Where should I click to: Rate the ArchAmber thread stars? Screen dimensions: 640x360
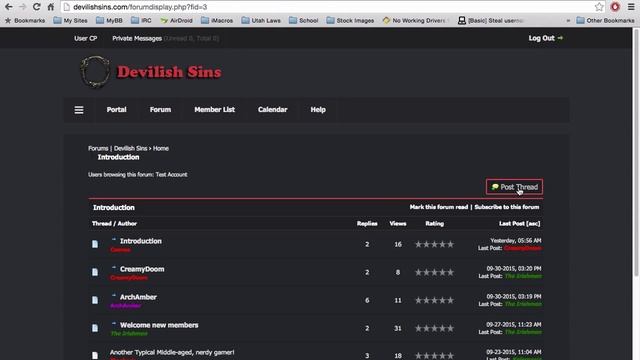[x=434, y=300]
